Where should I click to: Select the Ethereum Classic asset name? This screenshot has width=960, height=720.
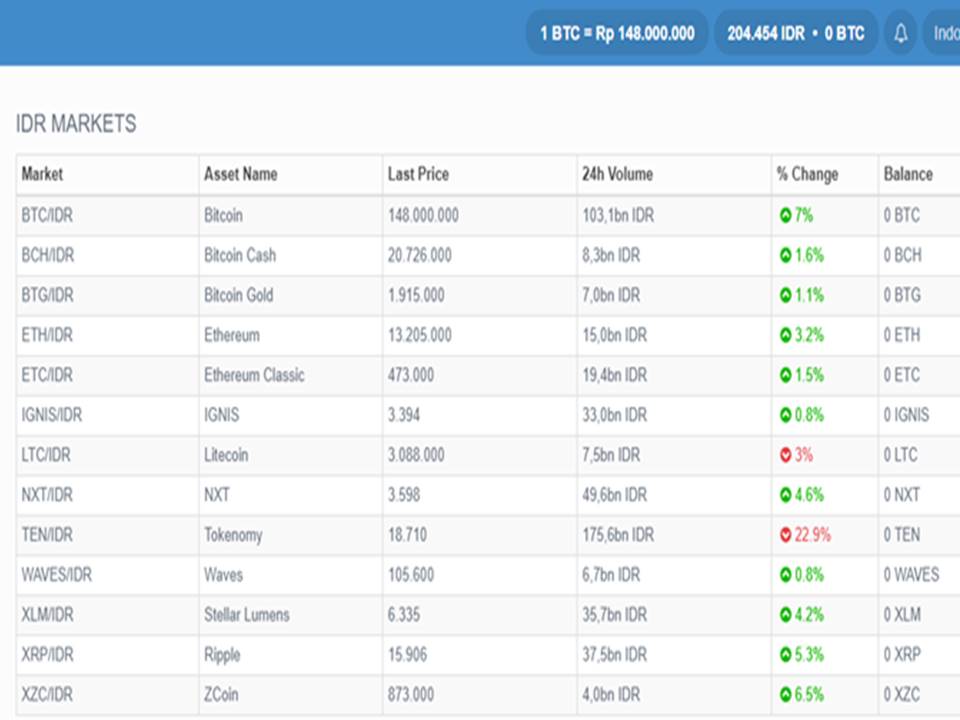[x=254, y=375]
